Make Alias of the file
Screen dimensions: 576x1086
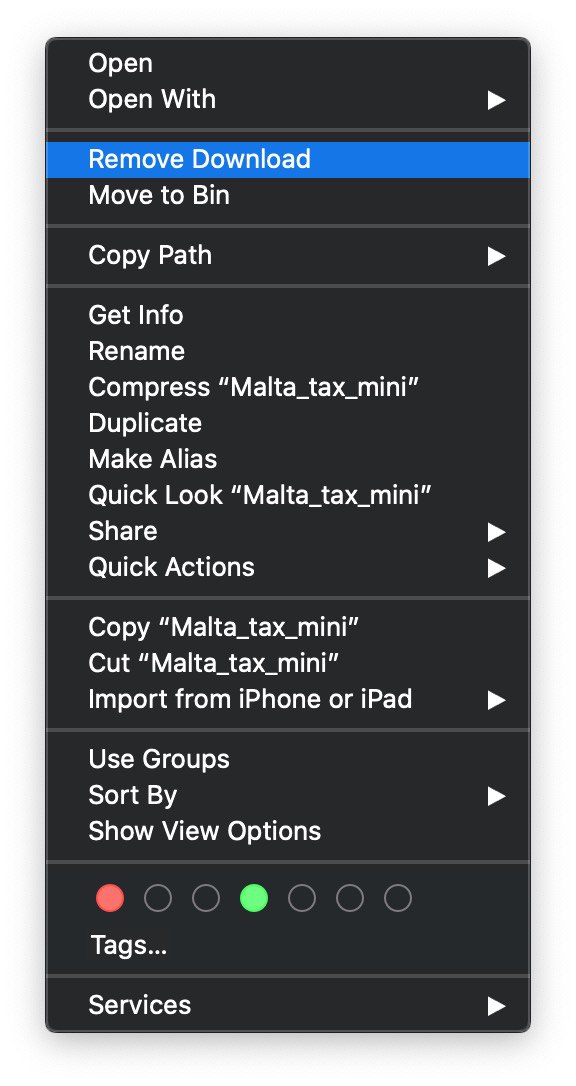tap(288, 460)
